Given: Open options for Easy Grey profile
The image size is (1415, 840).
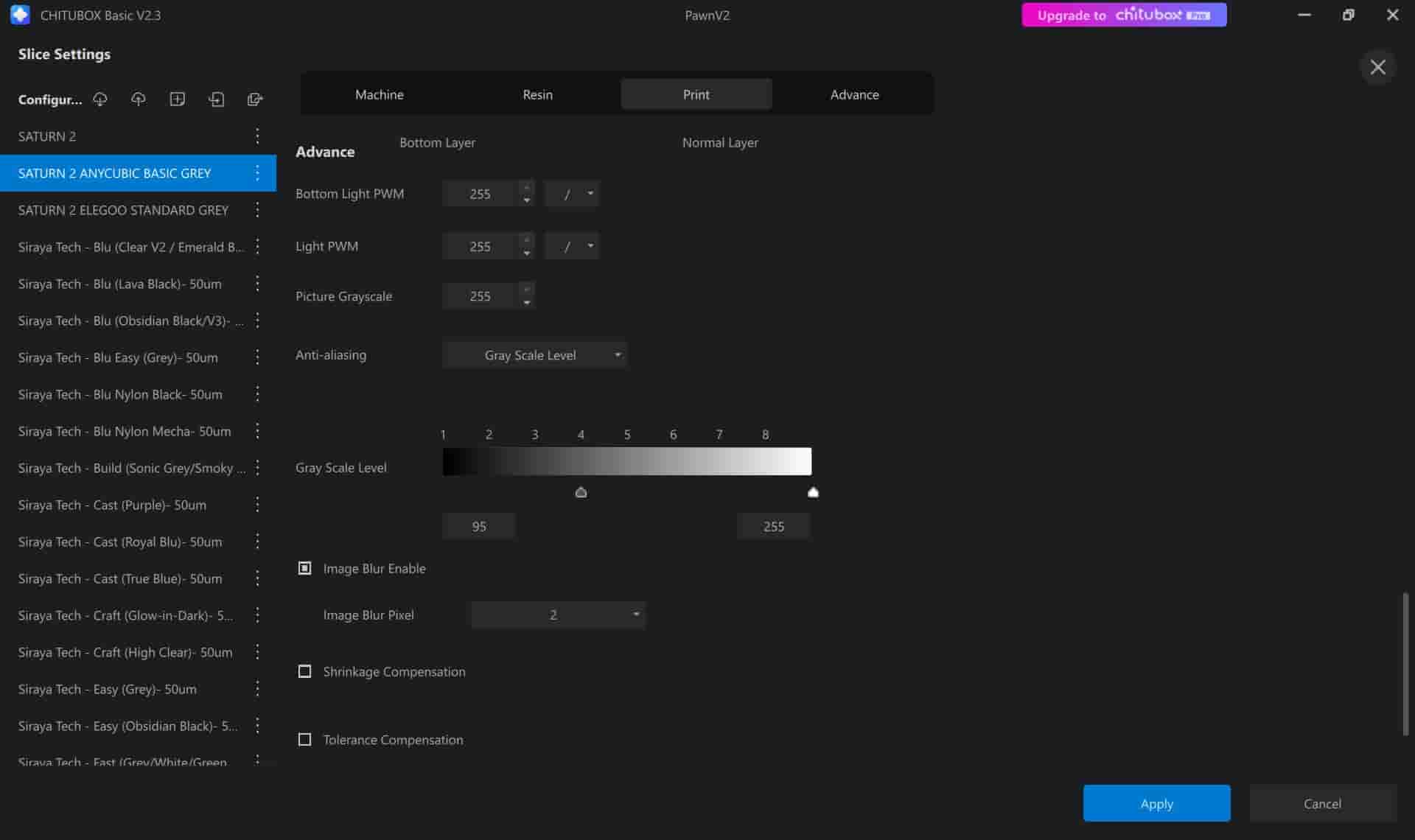Looking at the screenshot, I should click(x=257, y=689).
